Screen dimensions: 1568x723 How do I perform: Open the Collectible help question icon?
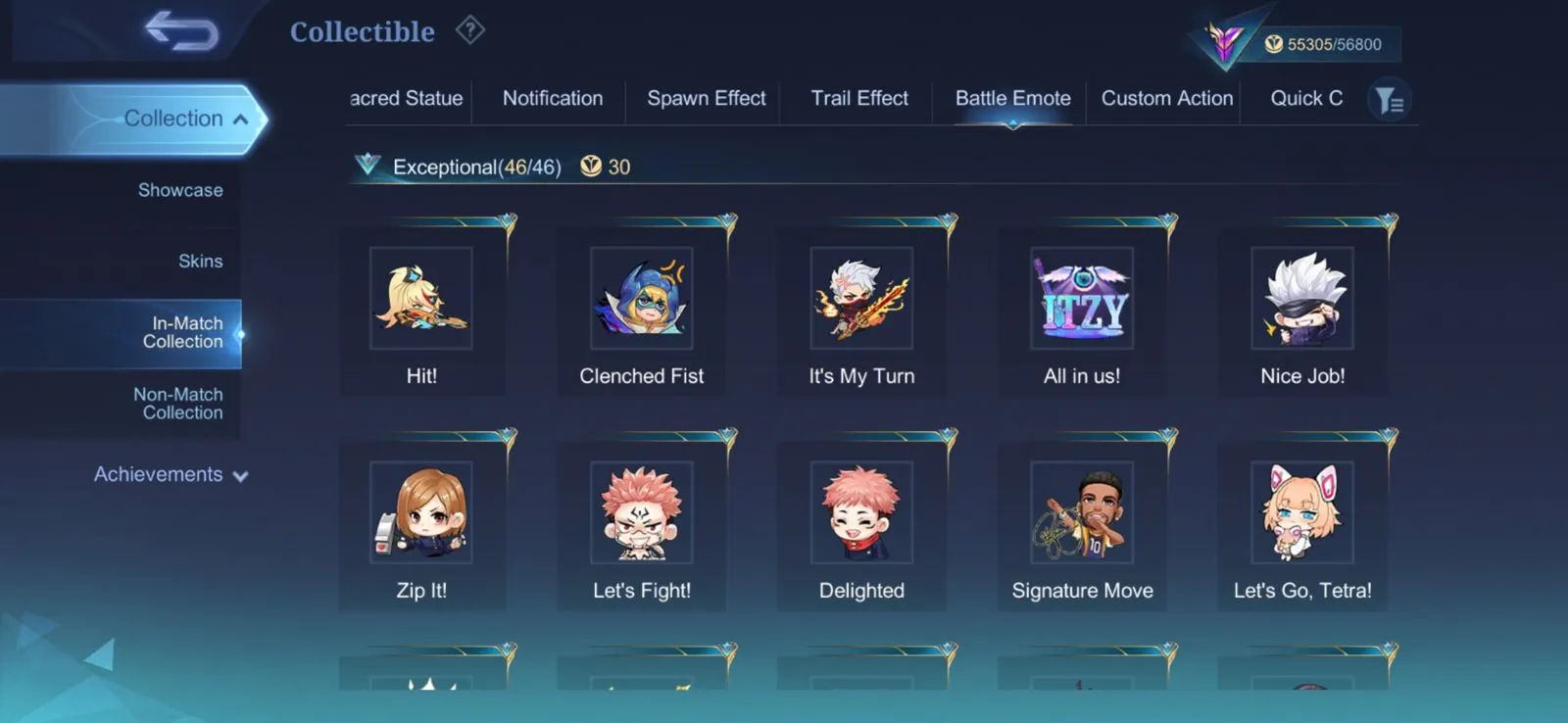(470, 30)
